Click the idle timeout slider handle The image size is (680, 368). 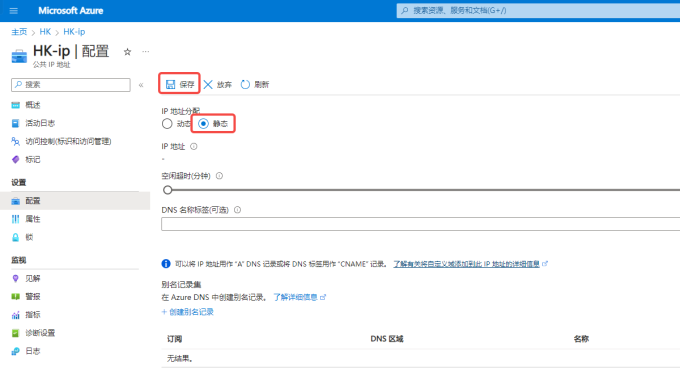pos(167,189)
